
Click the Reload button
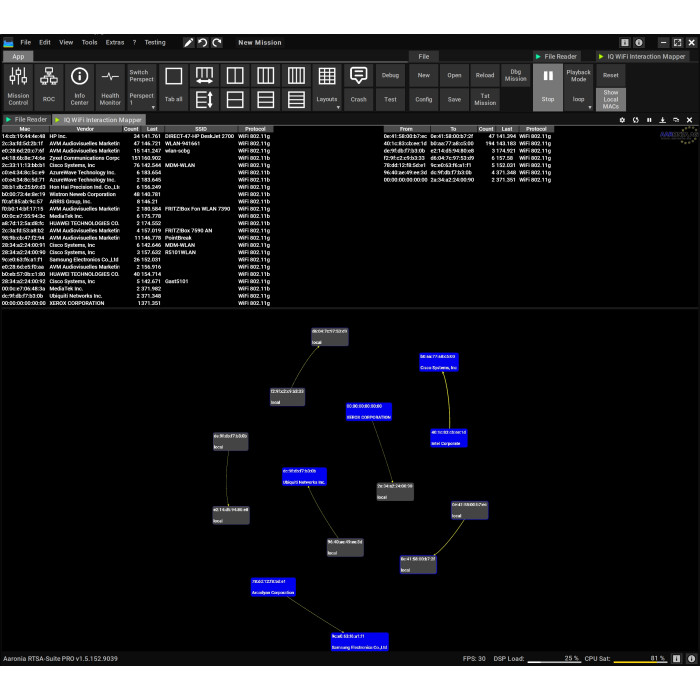tap(484, 75)
